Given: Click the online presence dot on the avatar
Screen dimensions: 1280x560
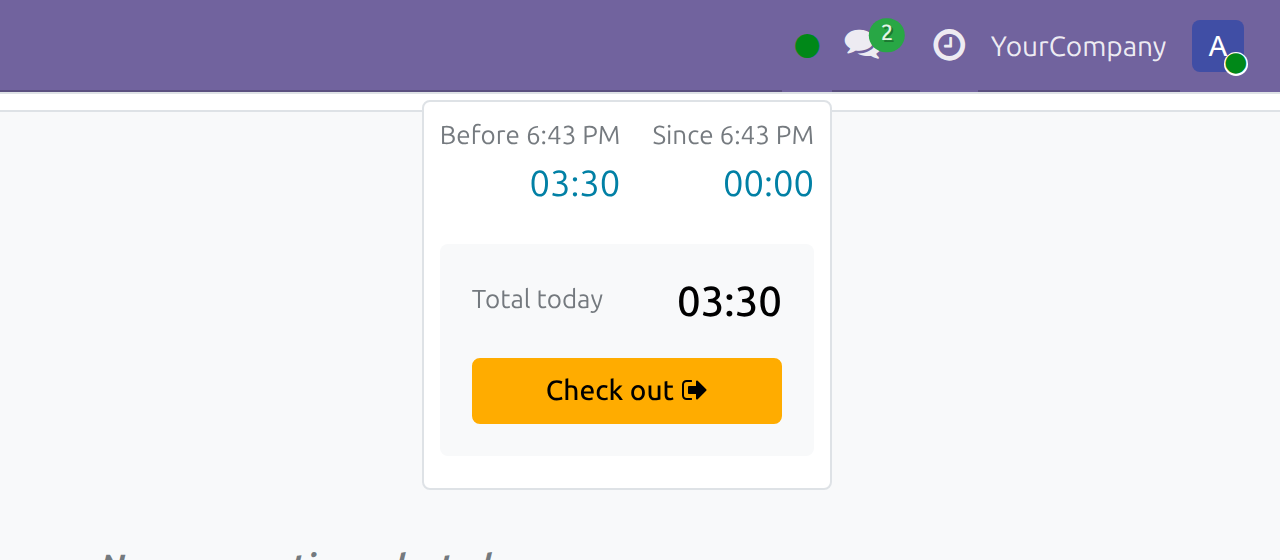Looking at the screenshot, I should [x=1236, y=64].
